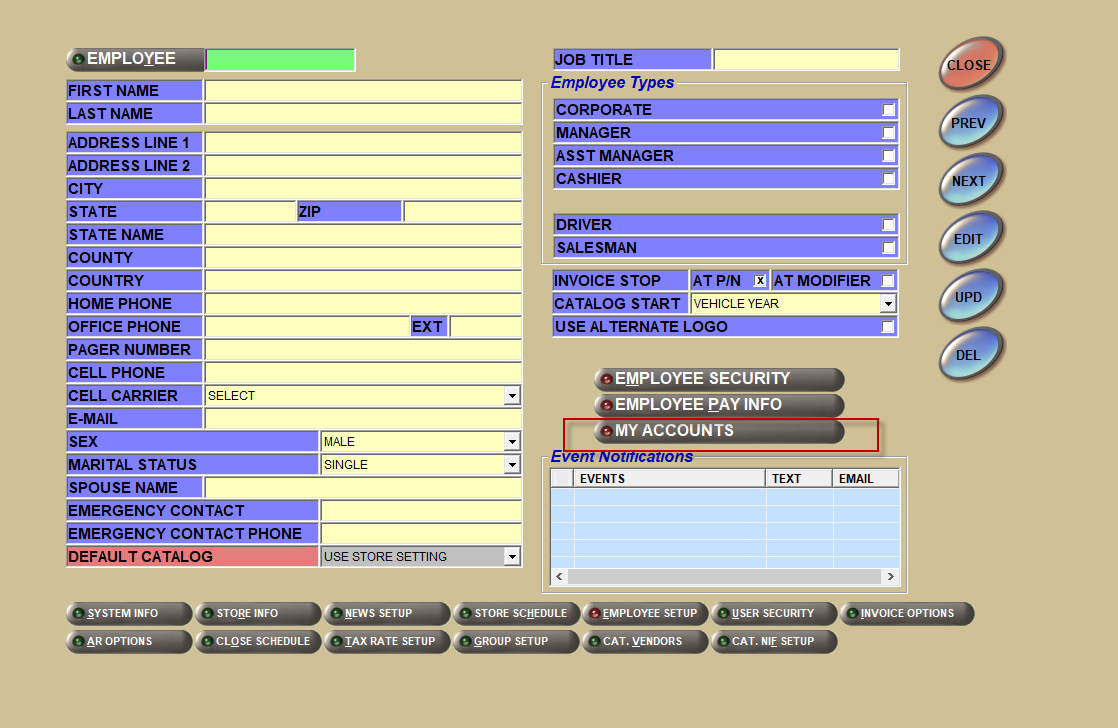Click the First Name input field

(363, 91)
